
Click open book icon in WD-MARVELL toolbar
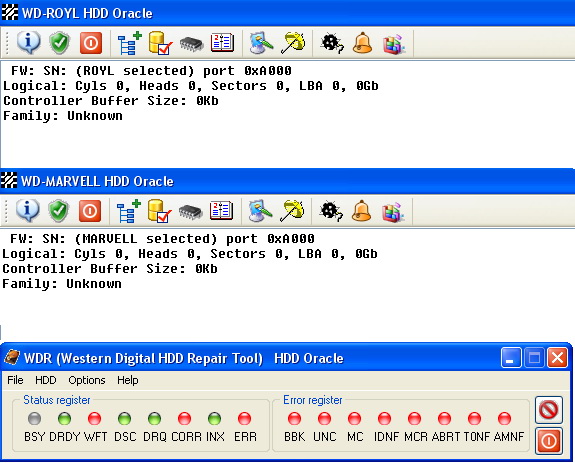click(221, 211)
